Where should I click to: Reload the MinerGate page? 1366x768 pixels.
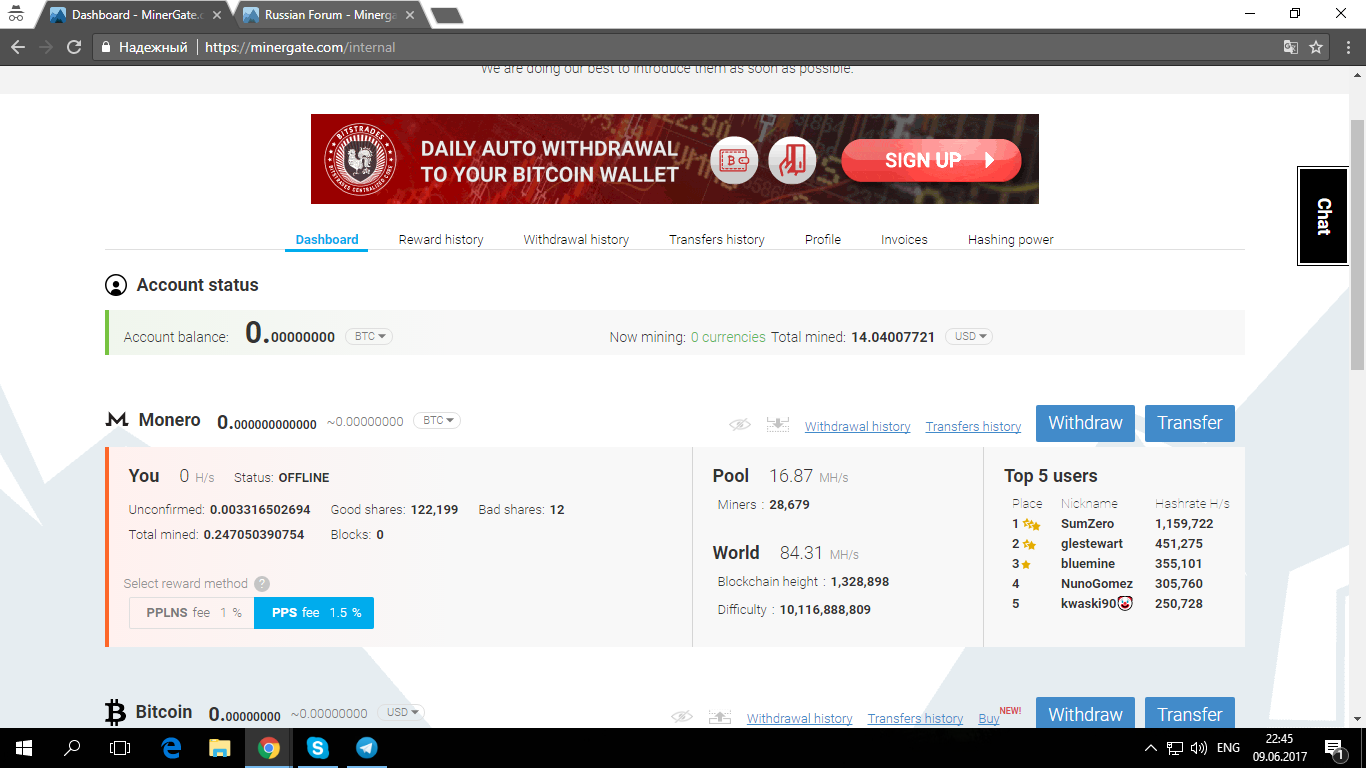point(74,47)
